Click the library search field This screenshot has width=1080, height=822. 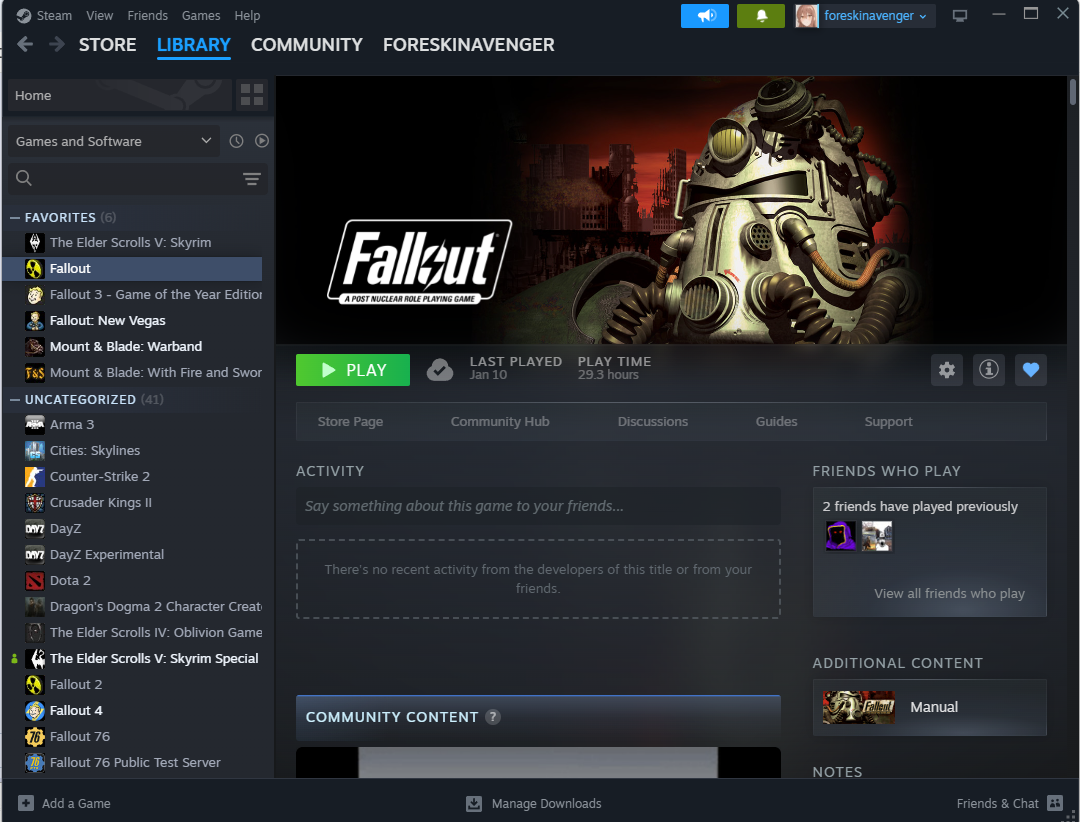pos(138,178)
